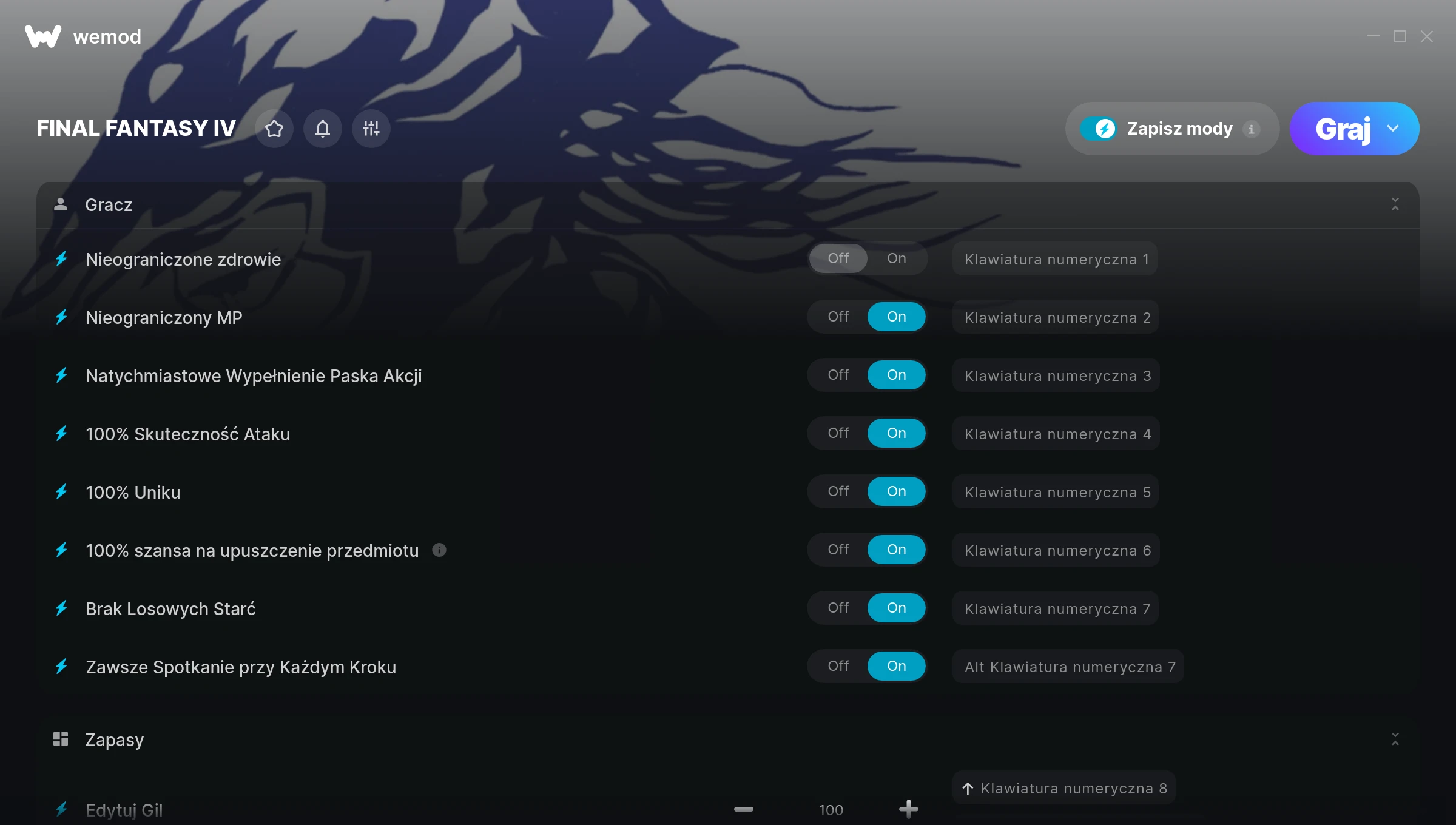Open the notifications bell icon
The height and width of the screenshot is (825, 1456).
click(323, 129)
